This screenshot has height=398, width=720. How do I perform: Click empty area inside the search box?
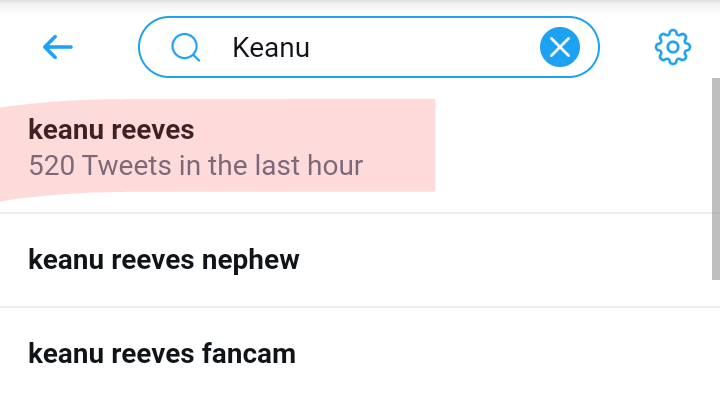pyautogui.click(x=422, y=47)
